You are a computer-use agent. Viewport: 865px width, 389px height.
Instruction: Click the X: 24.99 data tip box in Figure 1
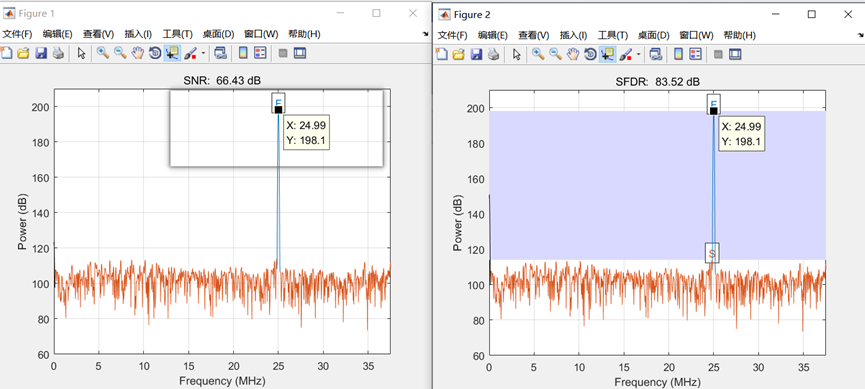click(306, 132)
